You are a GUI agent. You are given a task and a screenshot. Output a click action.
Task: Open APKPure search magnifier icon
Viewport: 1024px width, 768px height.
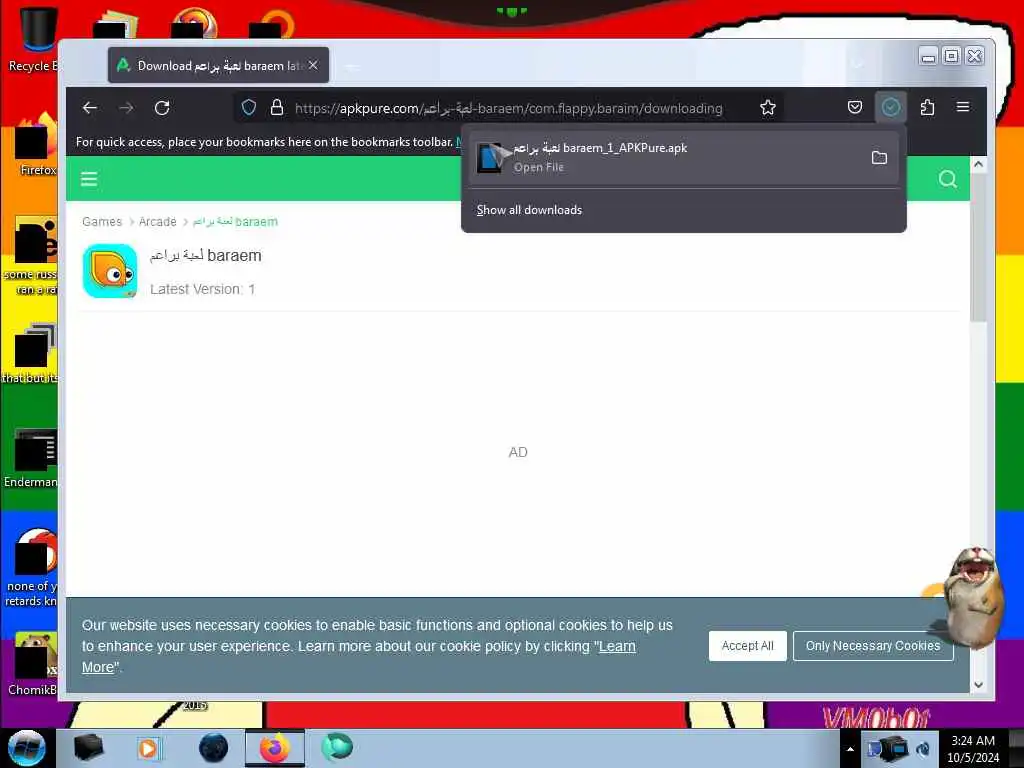[x=948, y=179]
